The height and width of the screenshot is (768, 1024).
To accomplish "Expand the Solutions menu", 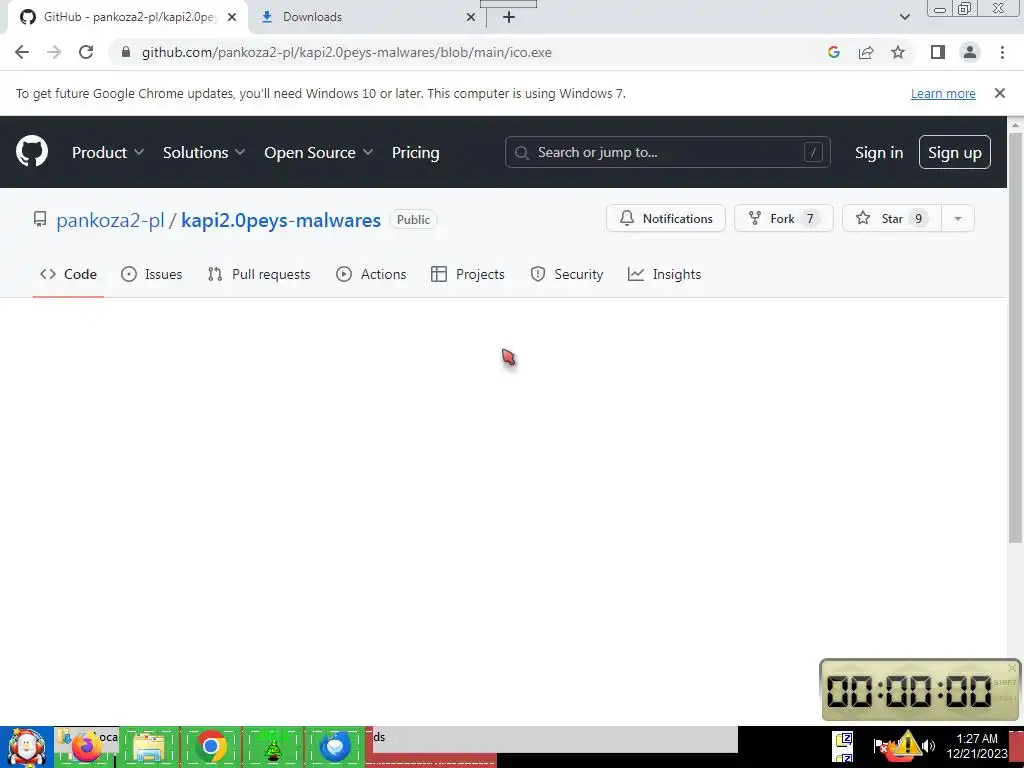I will click(204, 152).
